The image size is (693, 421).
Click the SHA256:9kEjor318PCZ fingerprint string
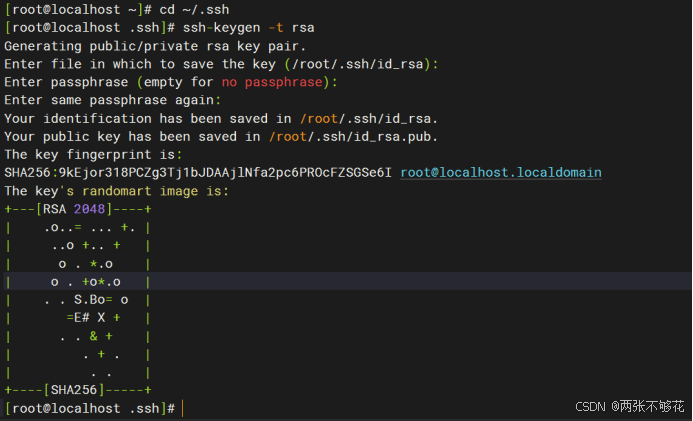coord(198,172)
